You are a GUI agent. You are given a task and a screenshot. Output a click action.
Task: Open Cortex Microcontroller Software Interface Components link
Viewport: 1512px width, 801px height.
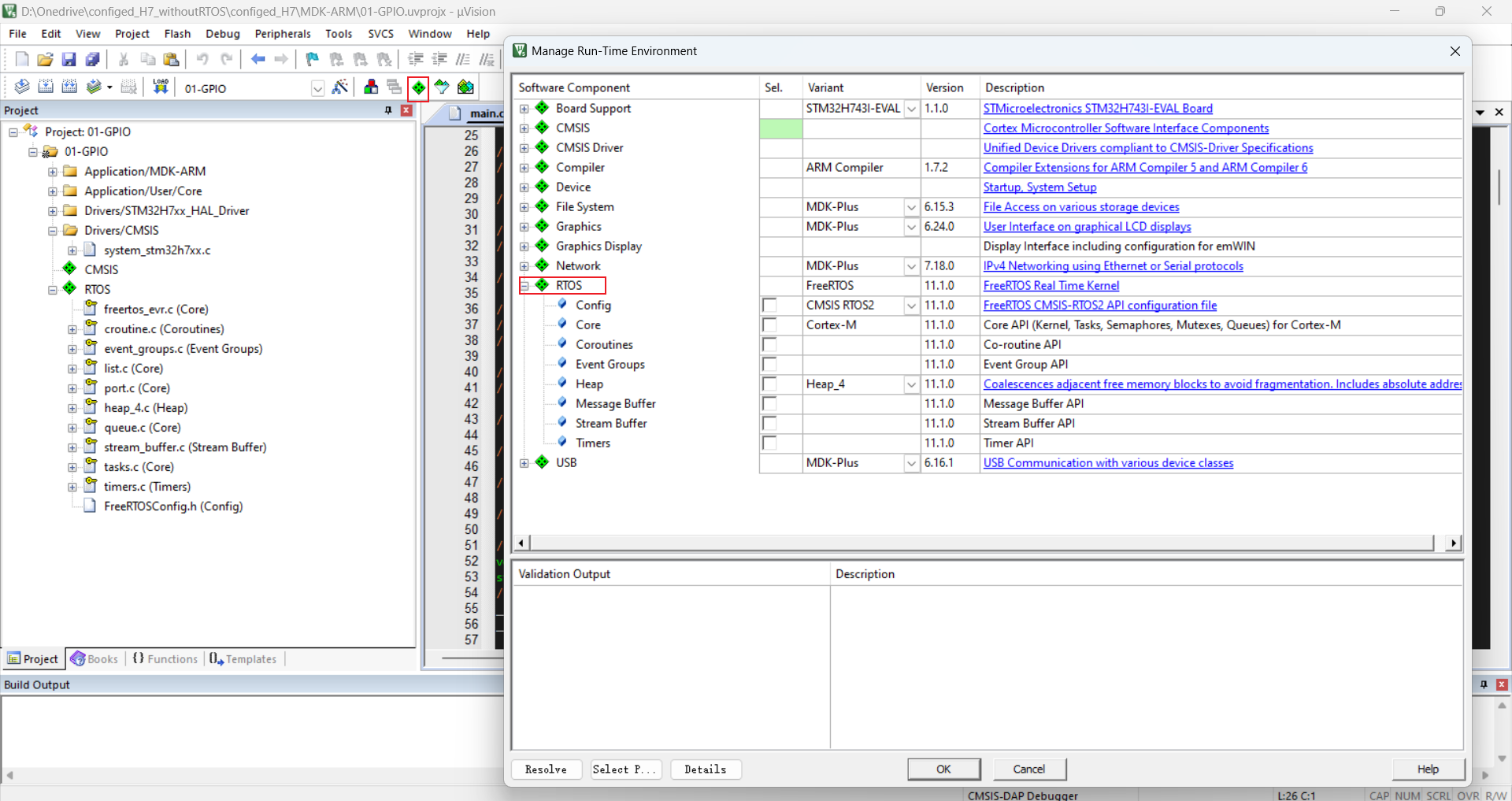click(x=1126, y=128)
